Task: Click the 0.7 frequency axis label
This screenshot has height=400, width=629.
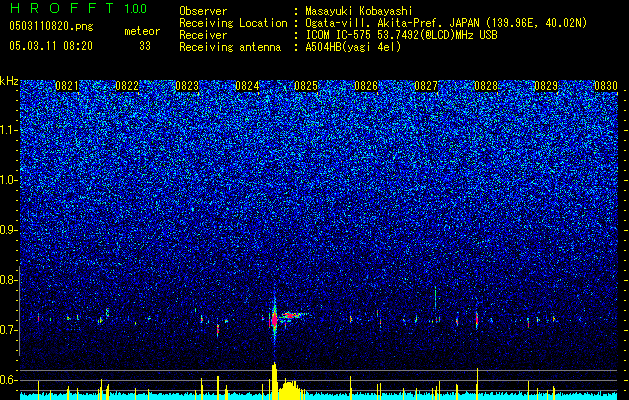Action: click(8, 330)
